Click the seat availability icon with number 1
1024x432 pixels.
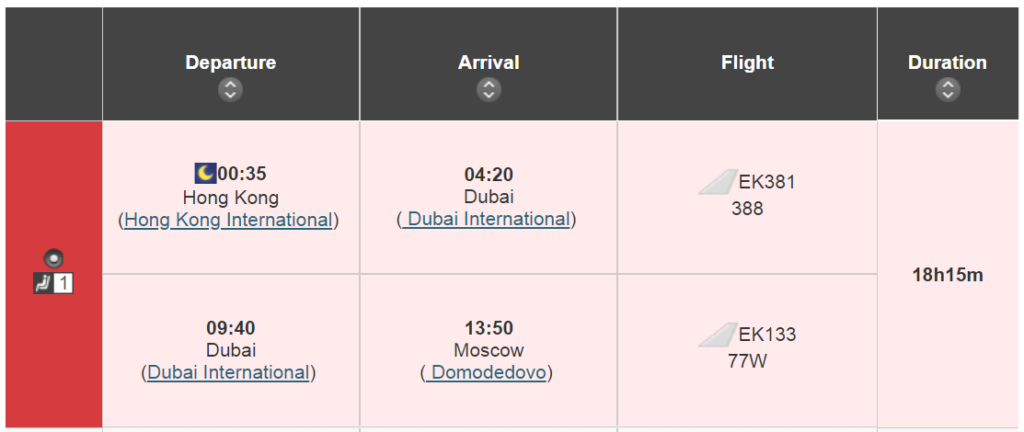pyautogui.click(x=54, y=283)
